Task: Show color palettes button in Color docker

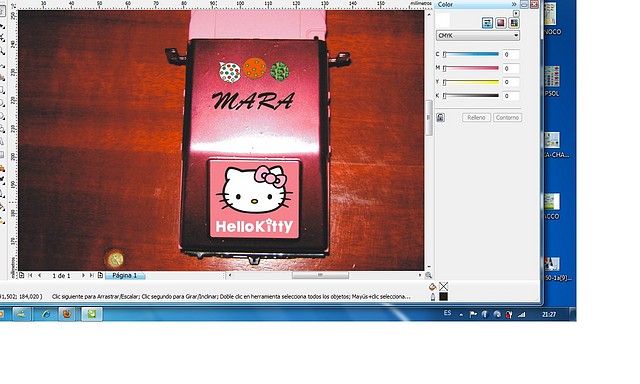Action: point(514,23)
